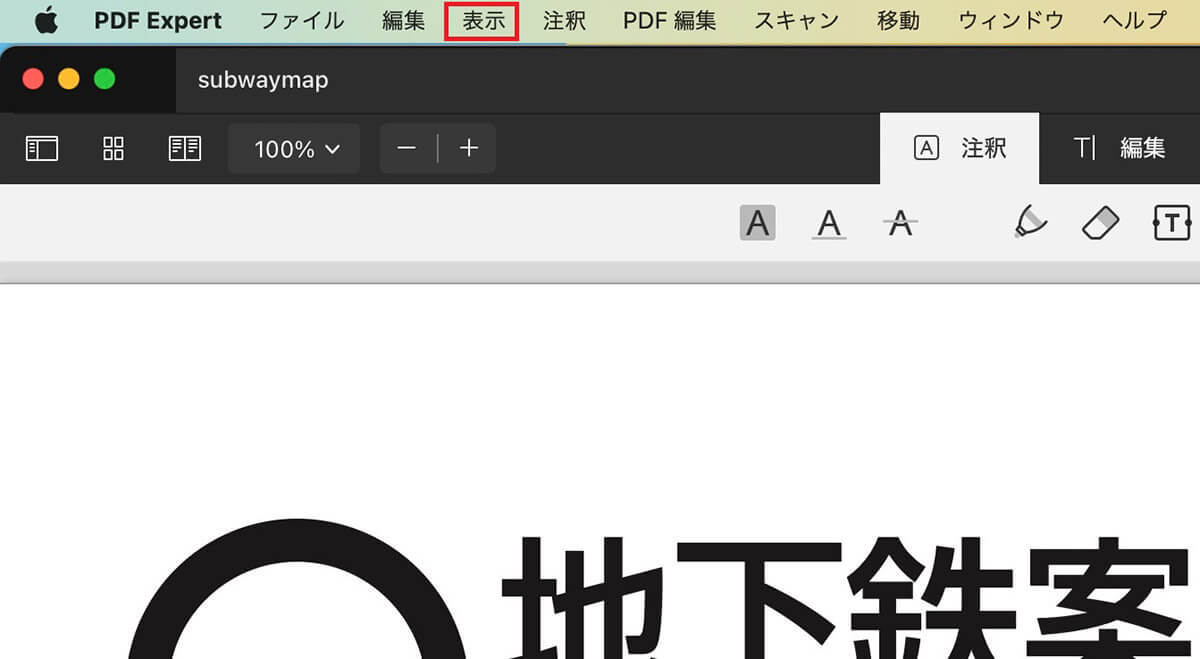1200x659 pixels.
Task: Open the 編集 menu in menu bar
Action: [404, 21]
